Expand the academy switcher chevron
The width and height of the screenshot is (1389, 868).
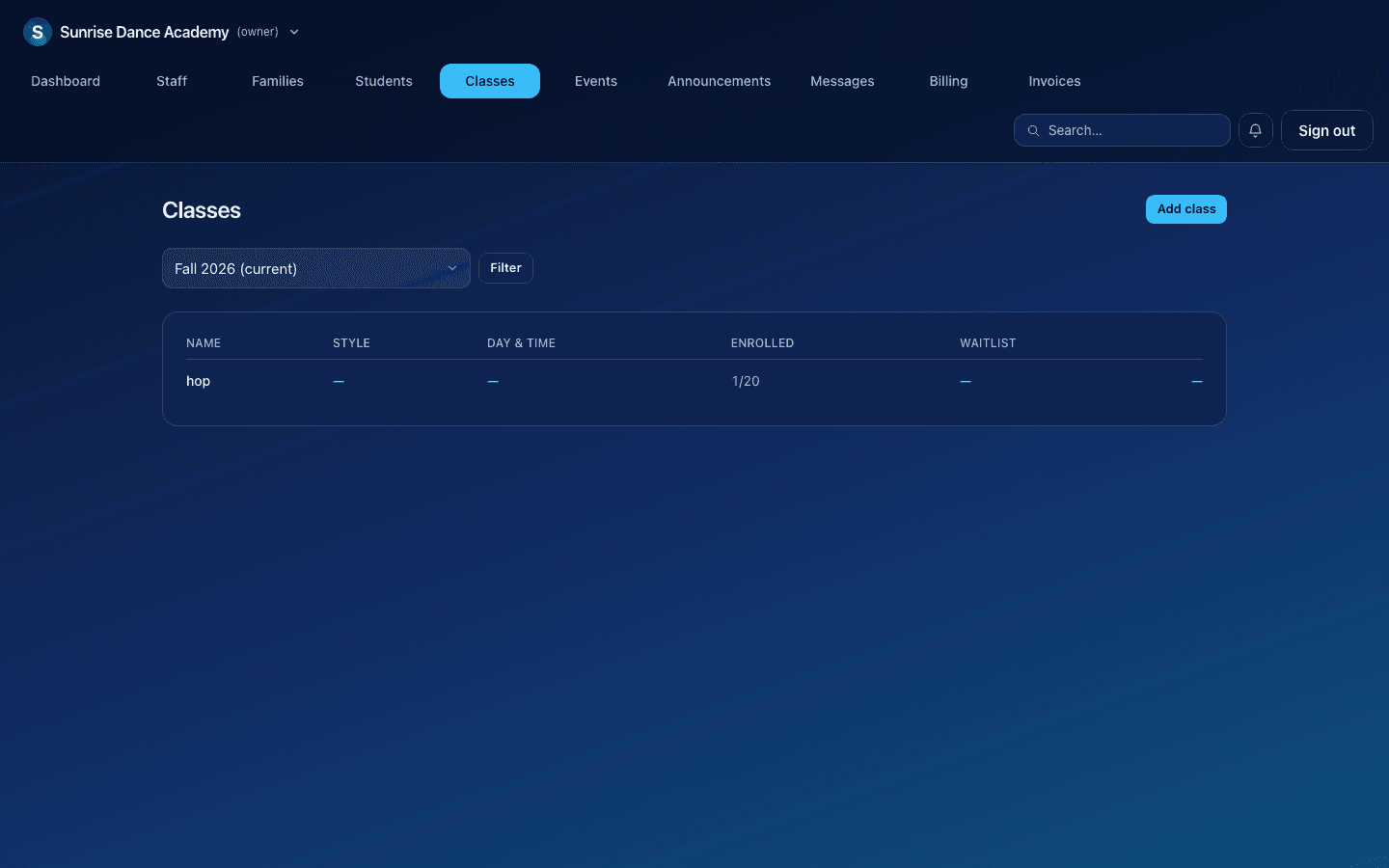tap(294, 32)
